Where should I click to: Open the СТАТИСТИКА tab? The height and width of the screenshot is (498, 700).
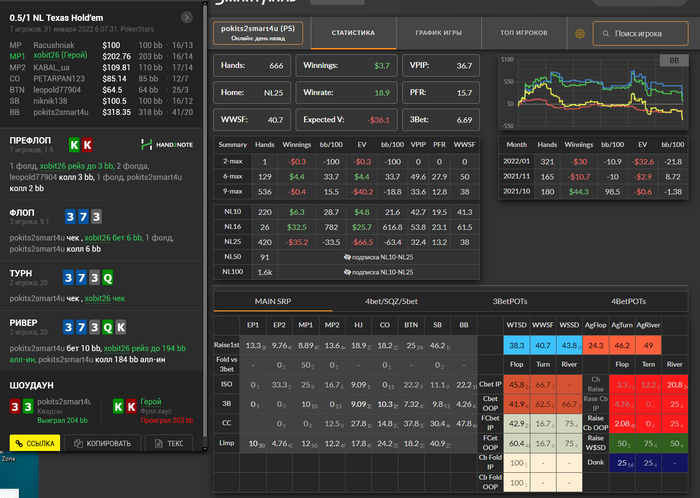coord(353,33)
